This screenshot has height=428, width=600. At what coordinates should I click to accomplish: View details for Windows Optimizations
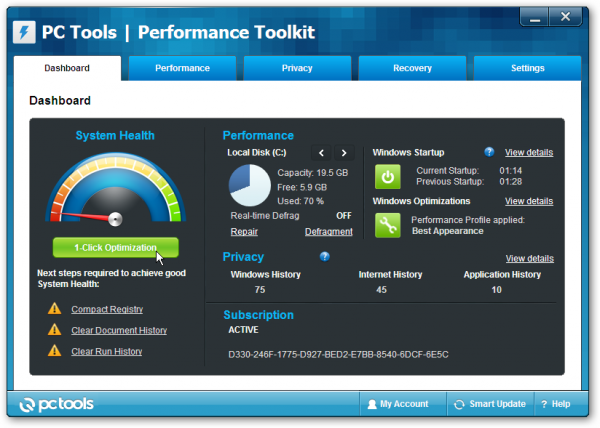point(529,201)
